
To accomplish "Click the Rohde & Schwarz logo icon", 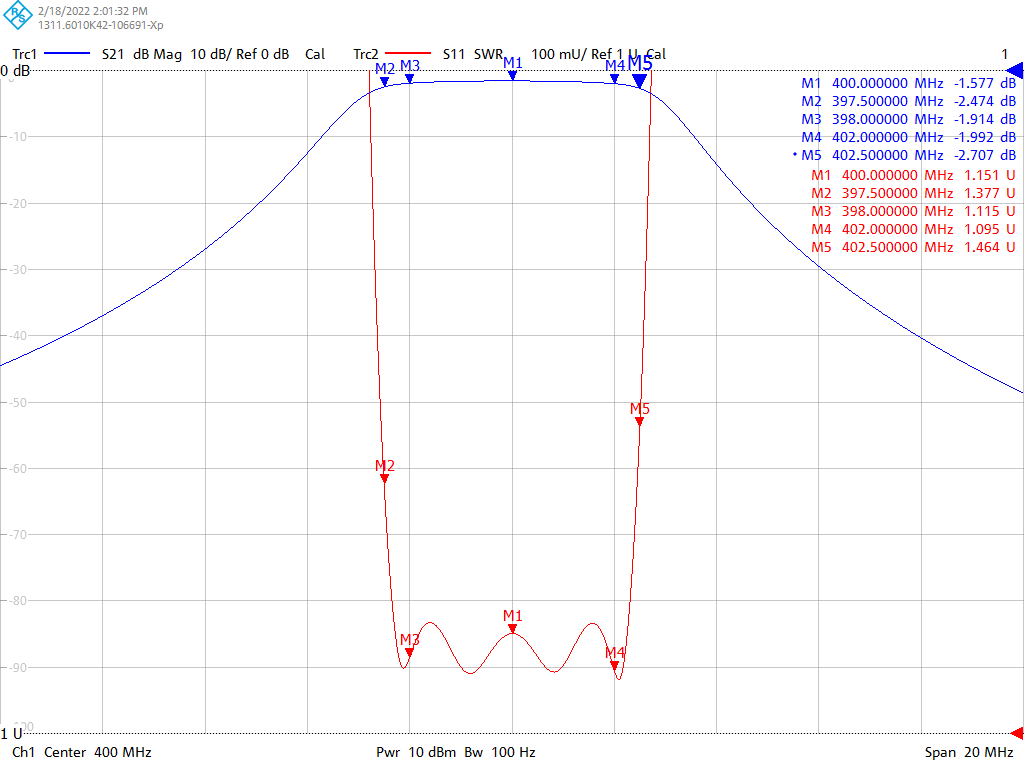I will [x=17, y=15].
